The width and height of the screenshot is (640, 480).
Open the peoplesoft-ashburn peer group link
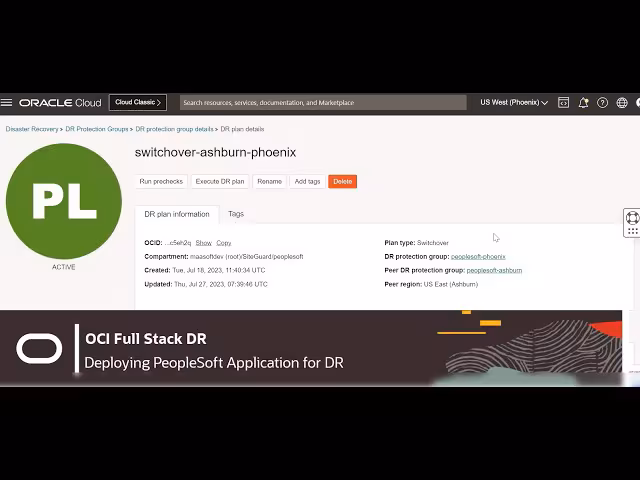494,270
